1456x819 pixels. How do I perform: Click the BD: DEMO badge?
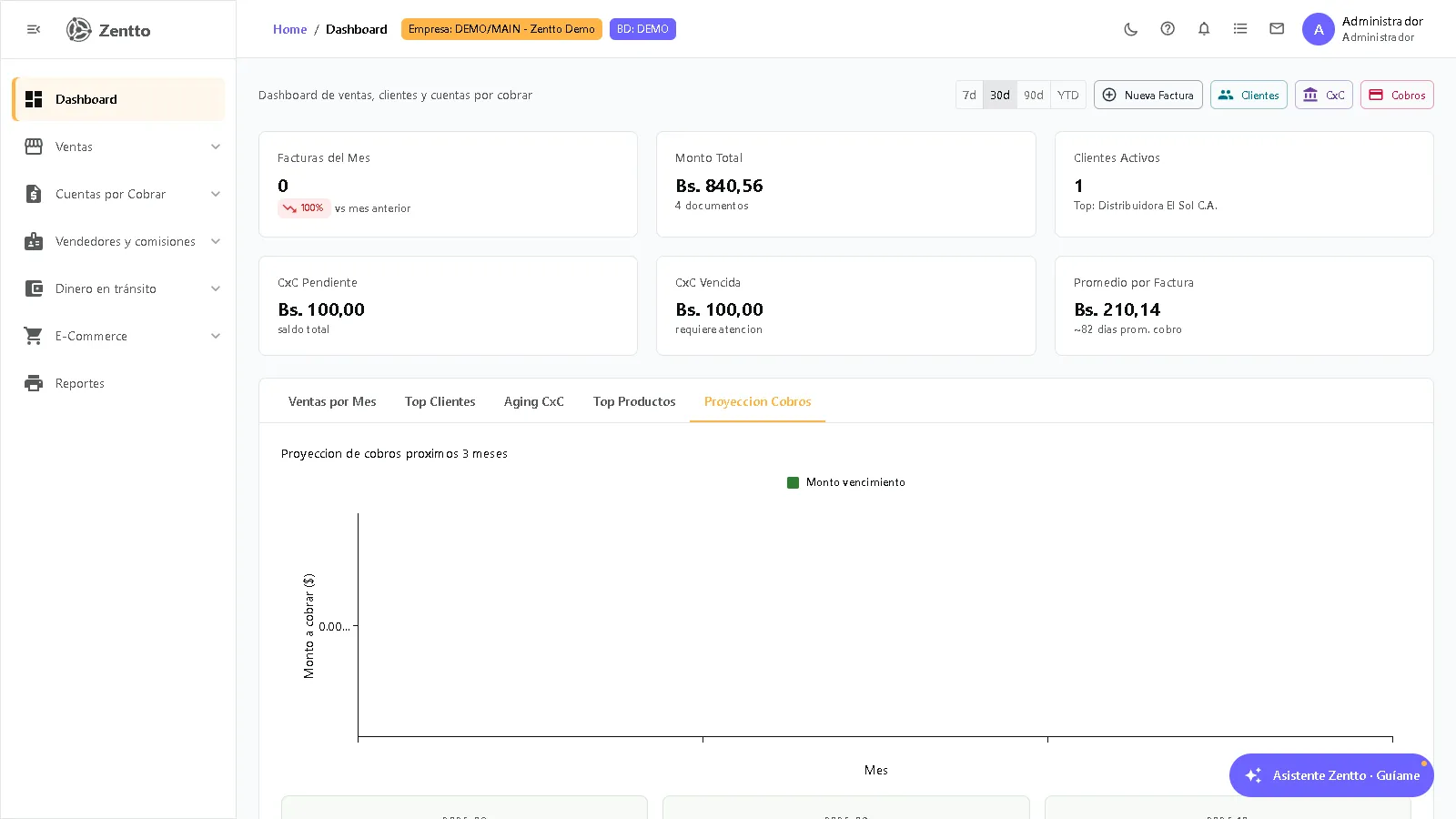click(x=642, y=29)
